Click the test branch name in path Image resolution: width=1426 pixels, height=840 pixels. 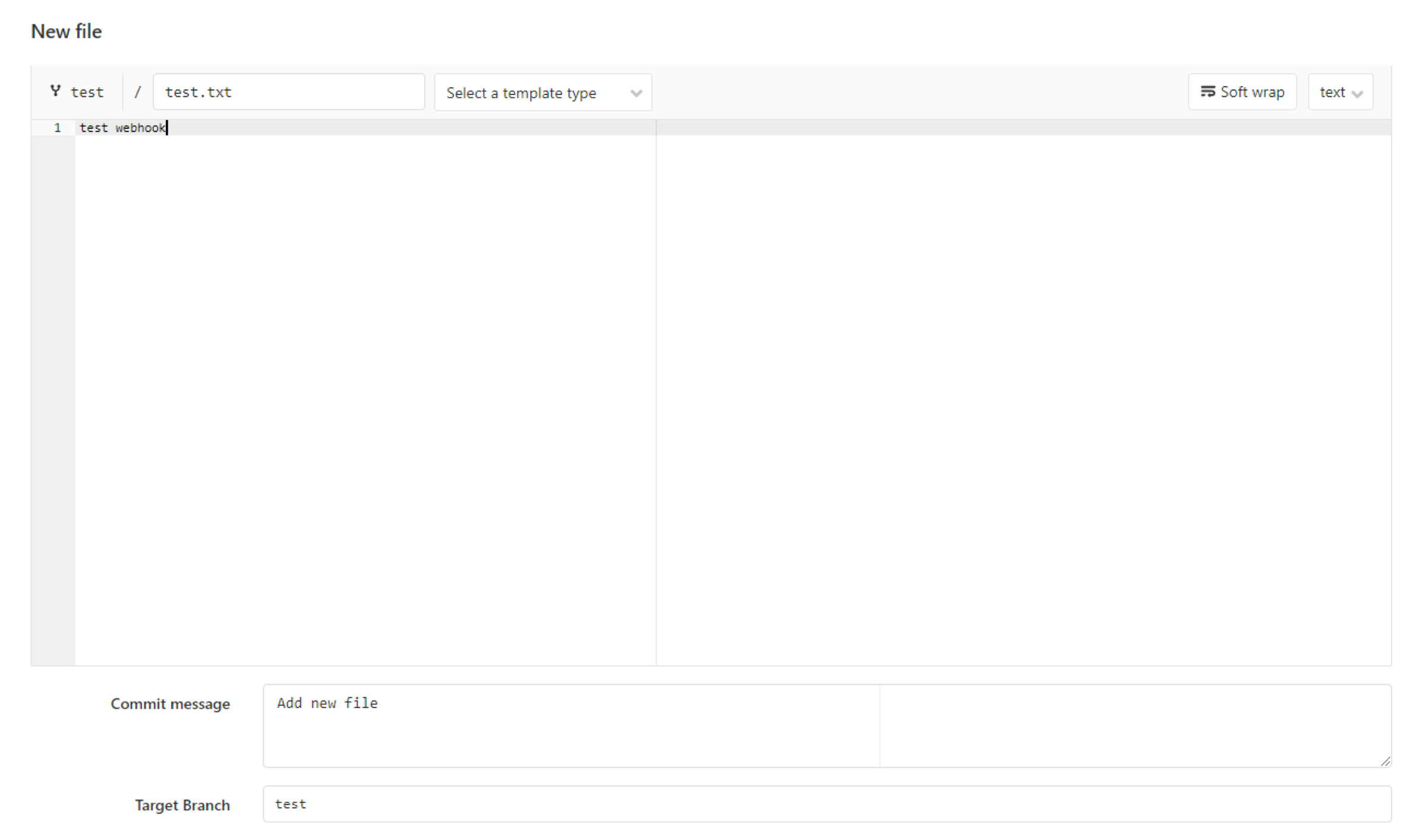tap(87, 92)
